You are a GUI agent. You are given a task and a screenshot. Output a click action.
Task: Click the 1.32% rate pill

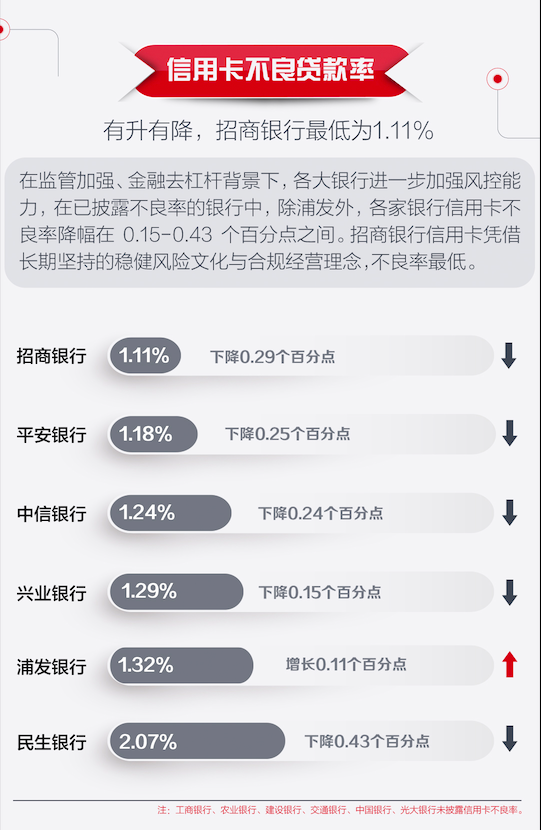[181, 665]
